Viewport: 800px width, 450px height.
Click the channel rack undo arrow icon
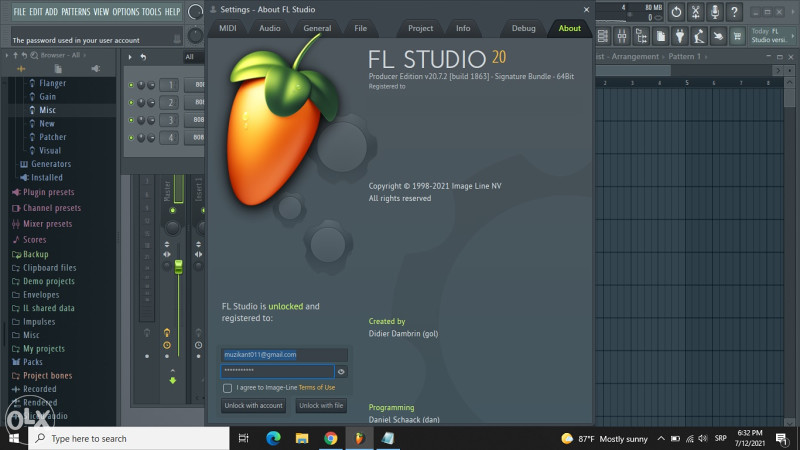[x=143, y=57]
